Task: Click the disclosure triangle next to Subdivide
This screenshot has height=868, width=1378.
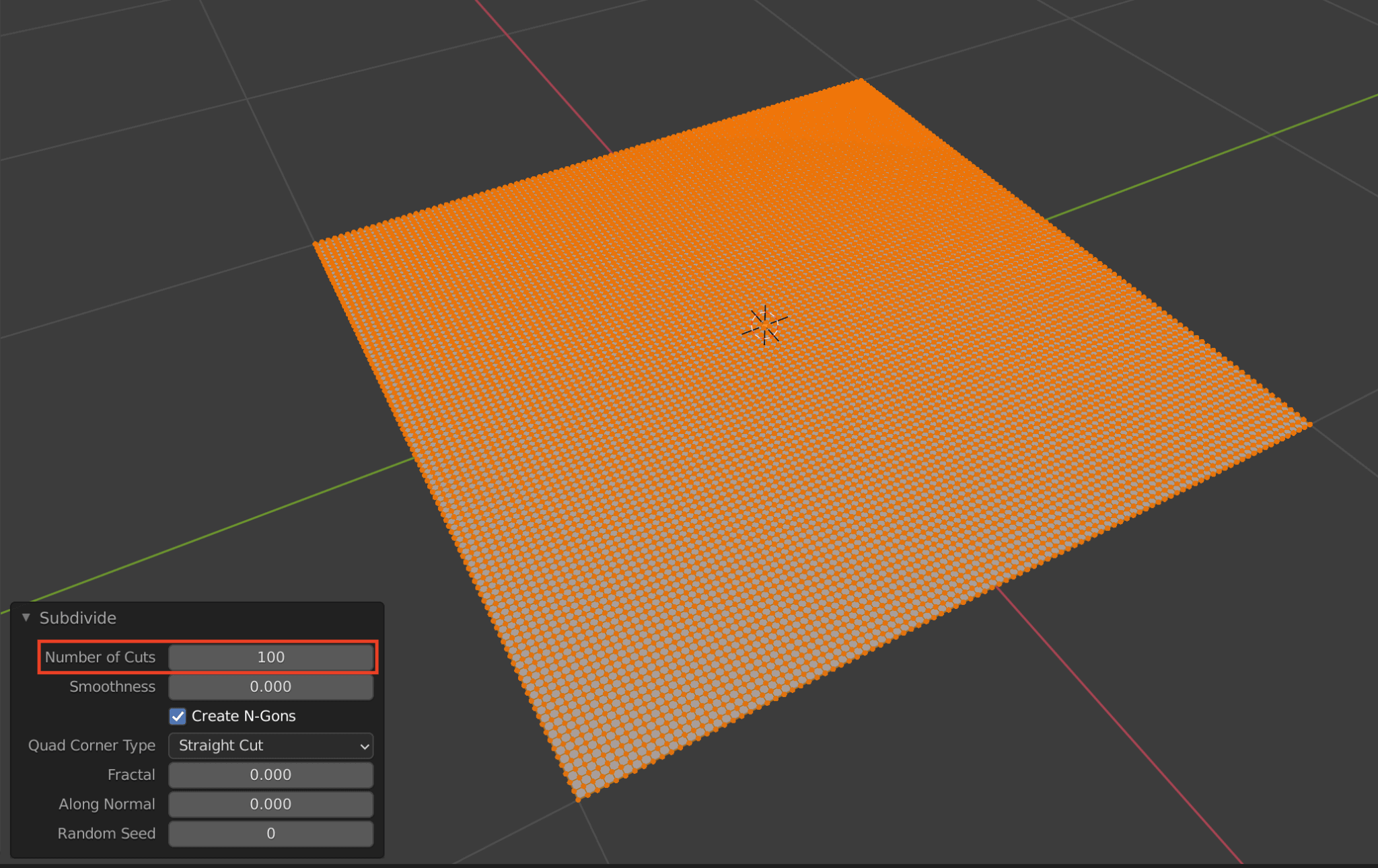Action: click(x=26, y=617)
